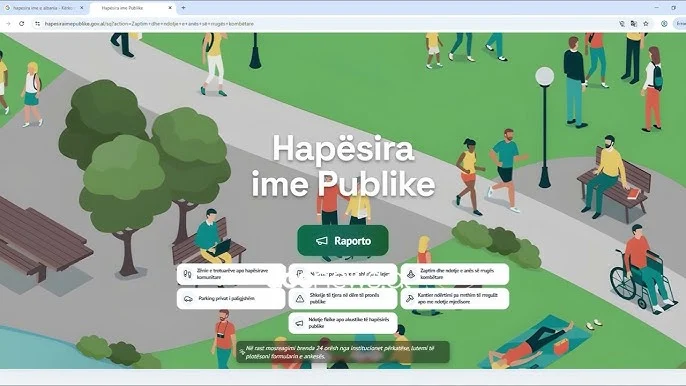Click the megaphone icon for acoustic pollution card

(x=299, y=323)
